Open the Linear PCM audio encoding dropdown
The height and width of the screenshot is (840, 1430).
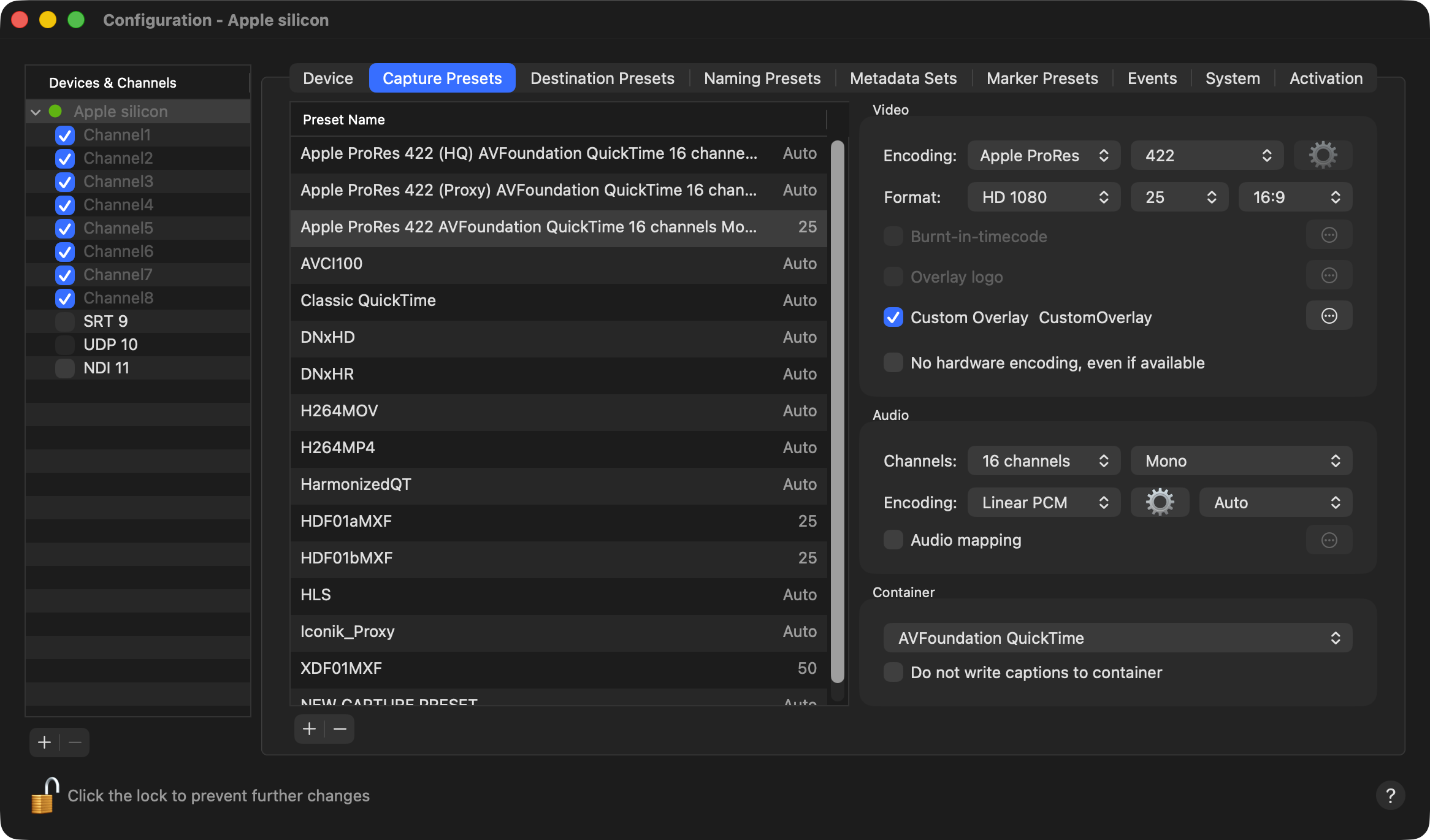point(1044,502)
